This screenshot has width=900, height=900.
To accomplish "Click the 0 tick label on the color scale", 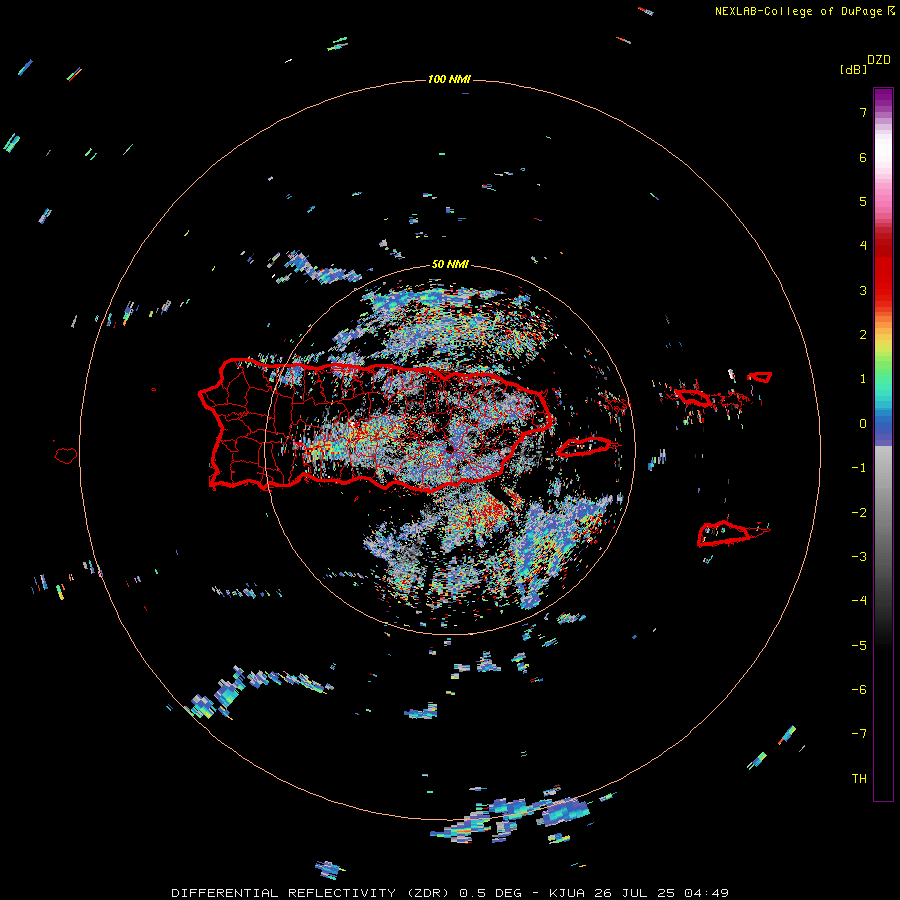I will point(863,424).
